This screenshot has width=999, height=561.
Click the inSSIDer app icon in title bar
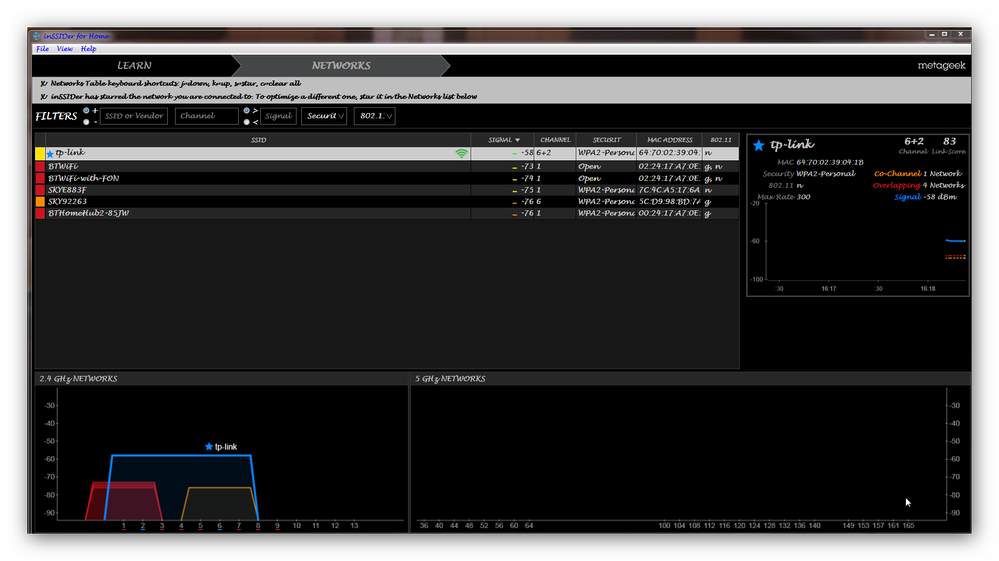point(37,36)
